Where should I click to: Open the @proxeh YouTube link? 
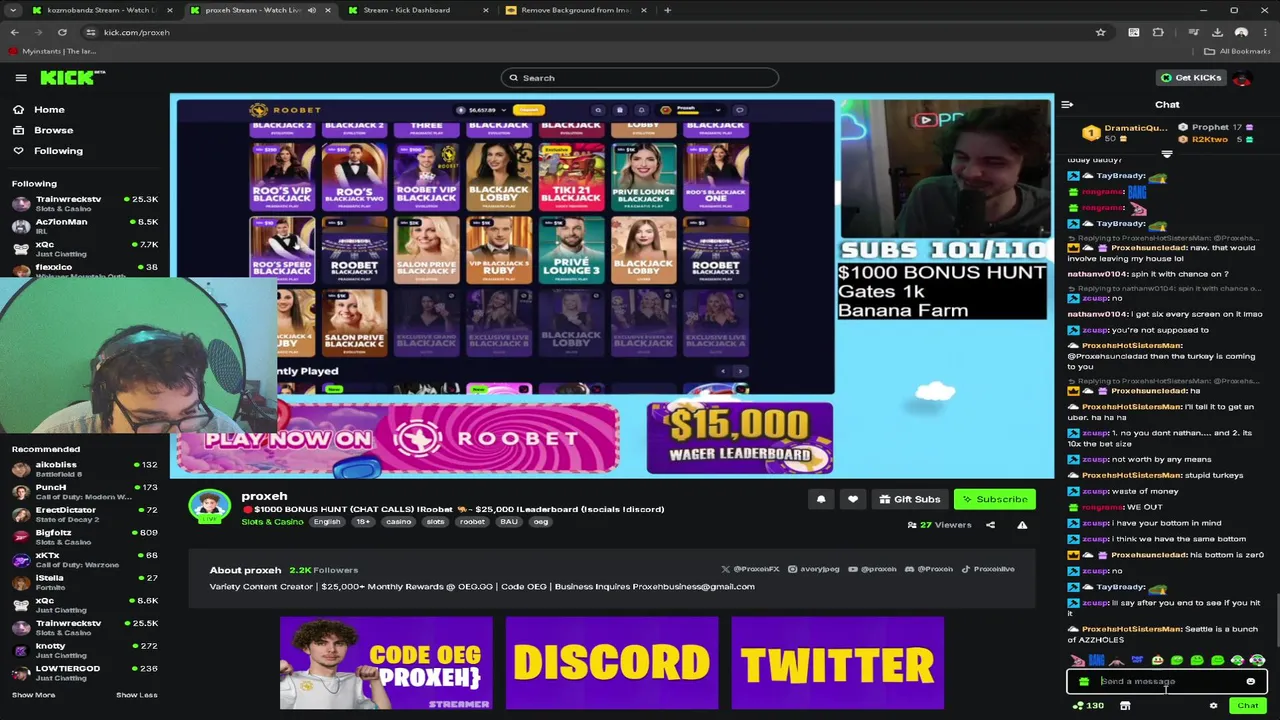point(873,569)
